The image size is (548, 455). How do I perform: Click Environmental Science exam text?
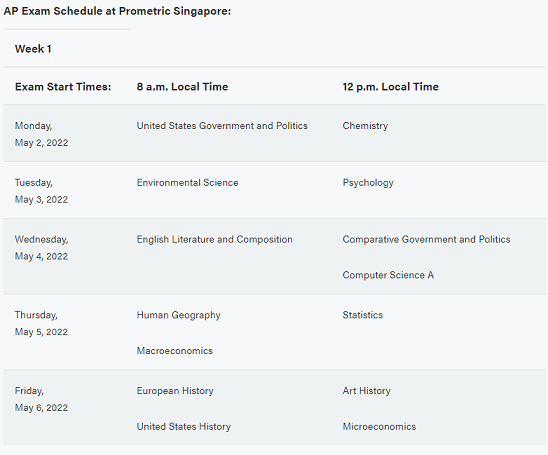187,183
